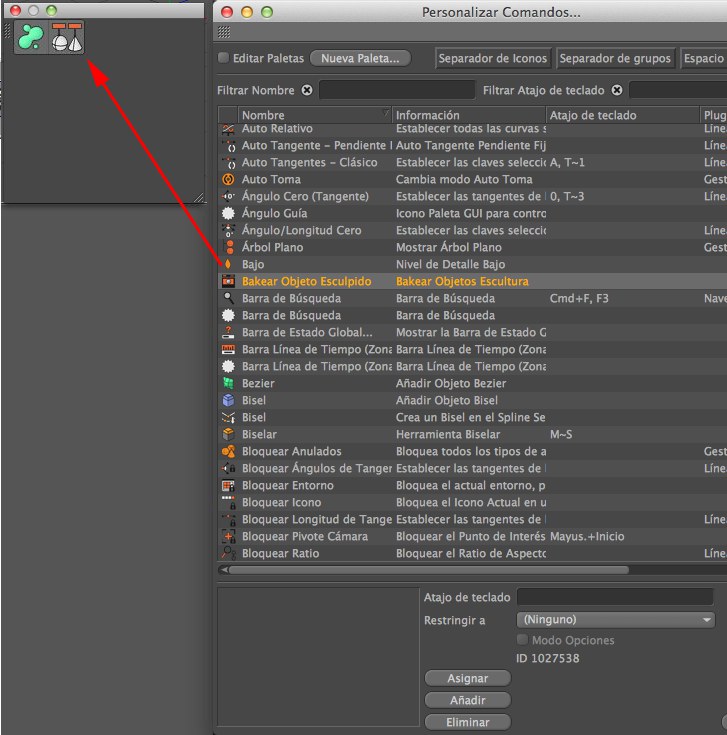This screenshot has height=735, width=727.
Task: Open the Restringir a dropdown
Action: click(615, 620)
